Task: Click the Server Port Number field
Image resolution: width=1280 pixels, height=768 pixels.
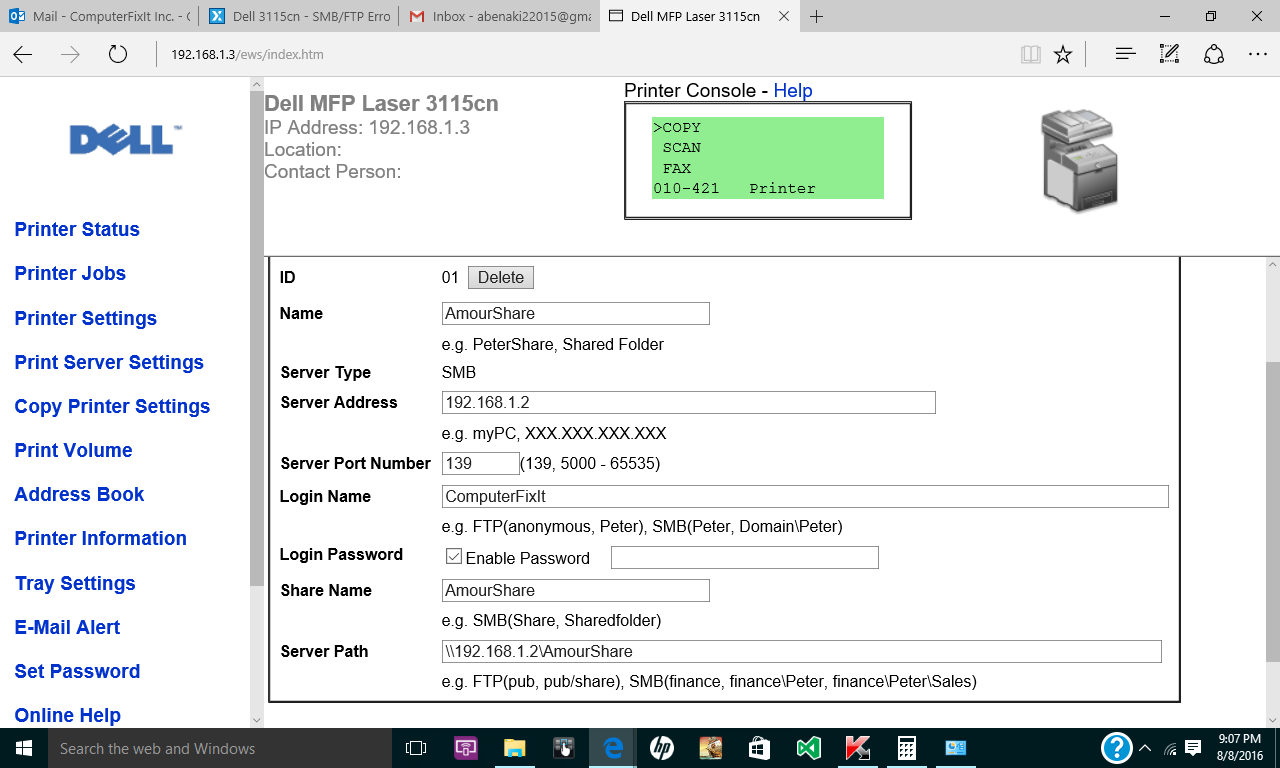Action: point(481,463)
